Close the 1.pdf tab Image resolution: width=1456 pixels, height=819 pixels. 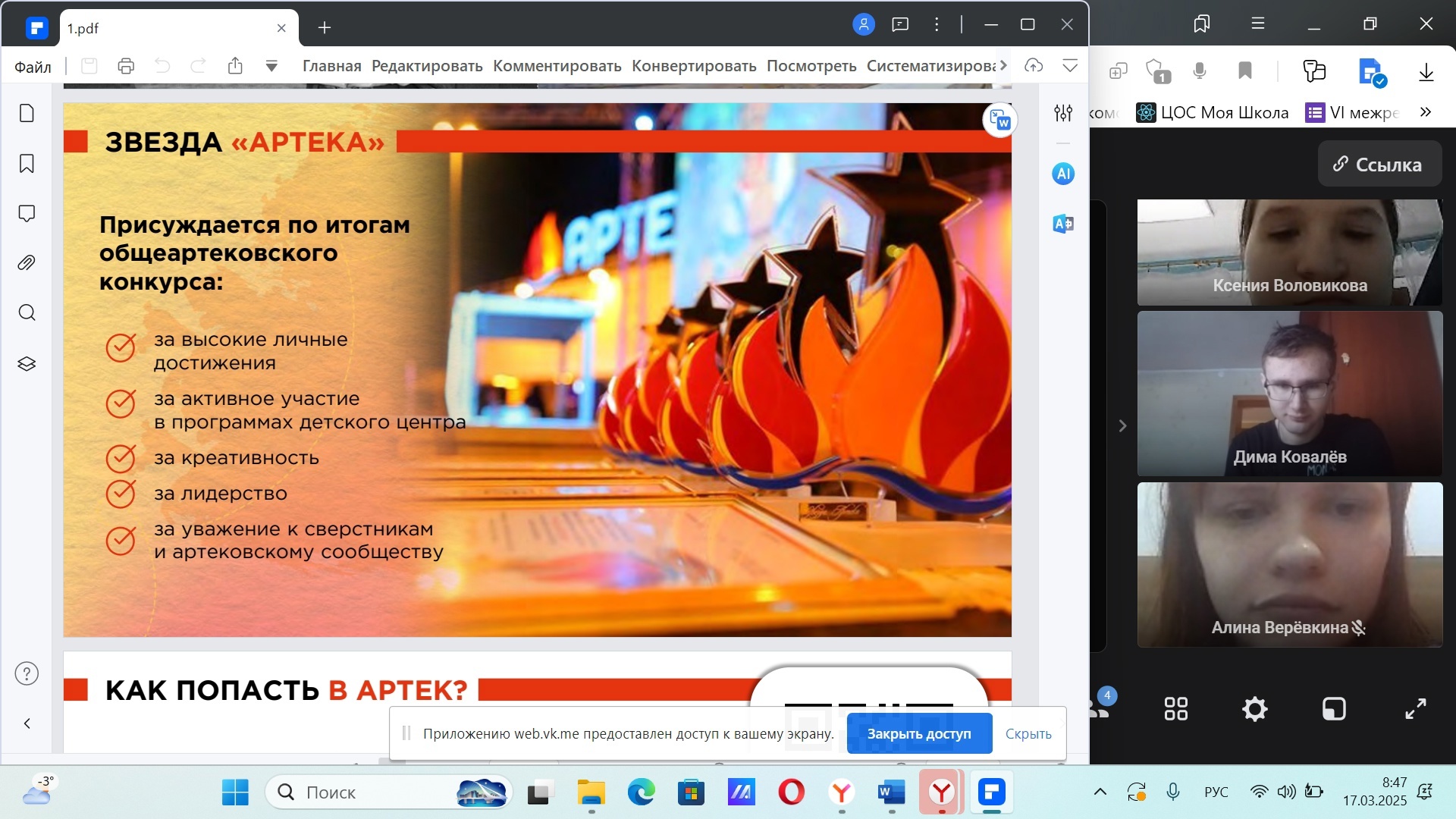tap(281, 28)
